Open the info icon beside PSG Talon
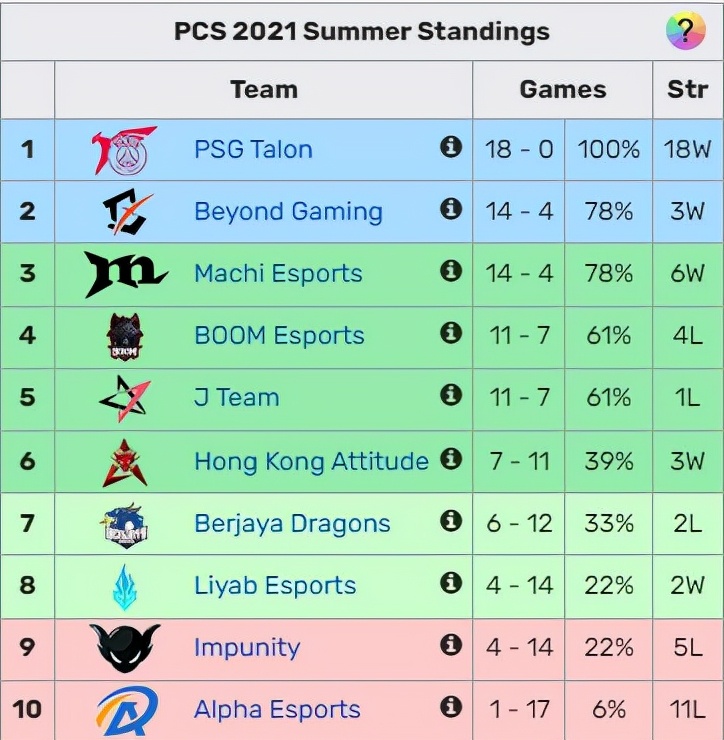This screenshot has height=740, width=724. click(x=451, y=147)
